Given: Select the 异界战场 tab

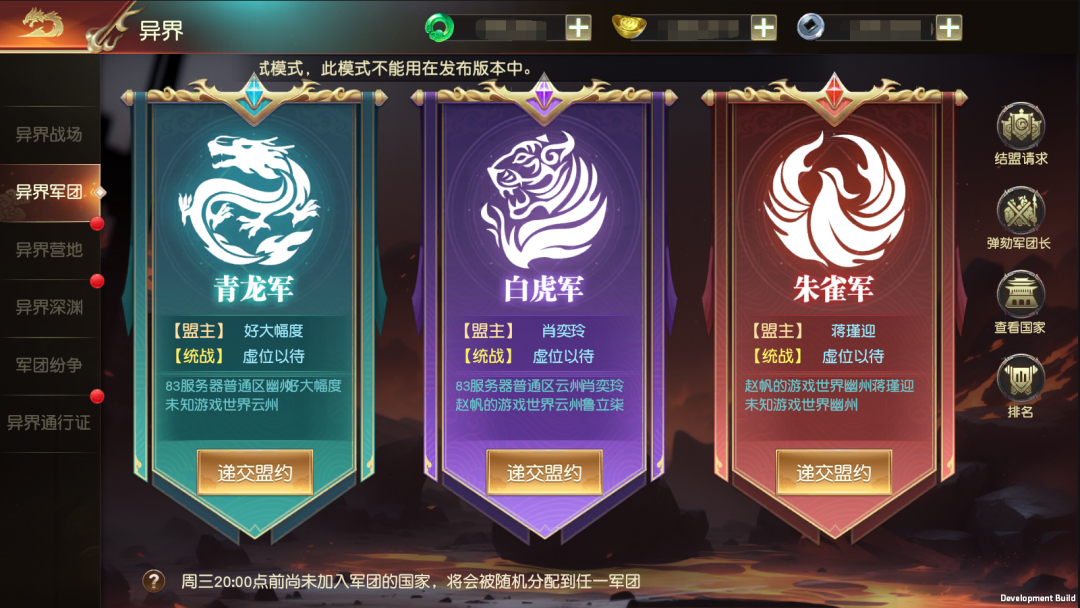Looking at the screenshot, I should click(x=50, y=134).
